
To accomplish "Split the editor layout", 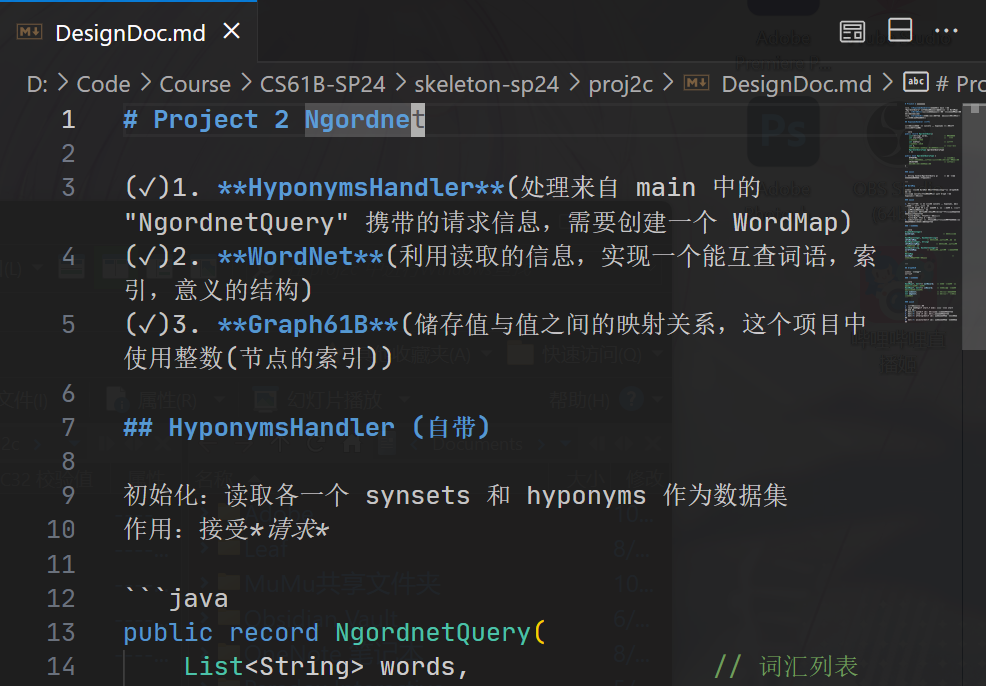I will tap(900, 30).
